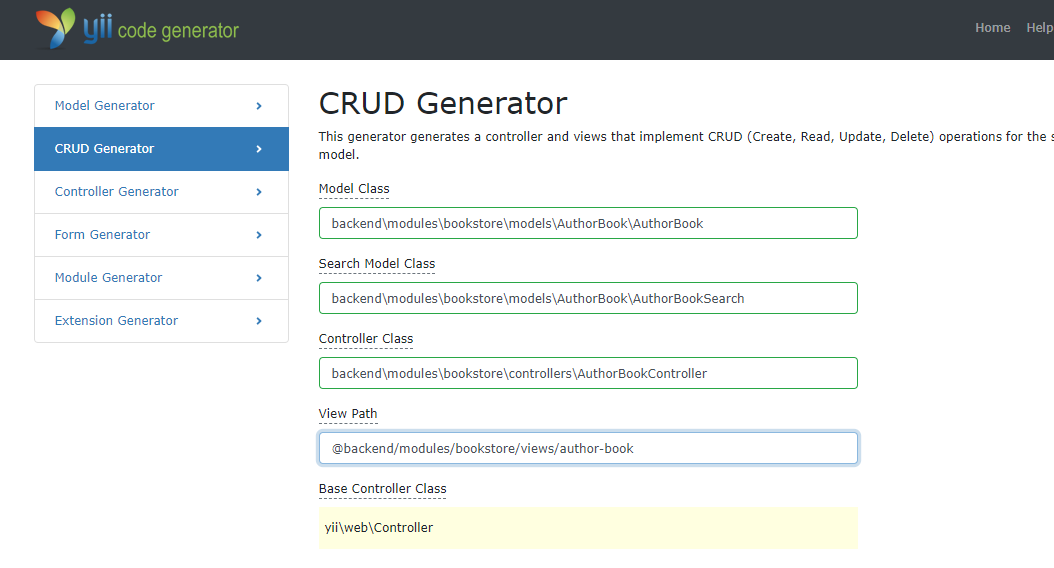This screenshot has width=1054, height=568.
Task: Open the Controller Generator sidebar item
Action: pyautogui.click(x=161, y=192)
